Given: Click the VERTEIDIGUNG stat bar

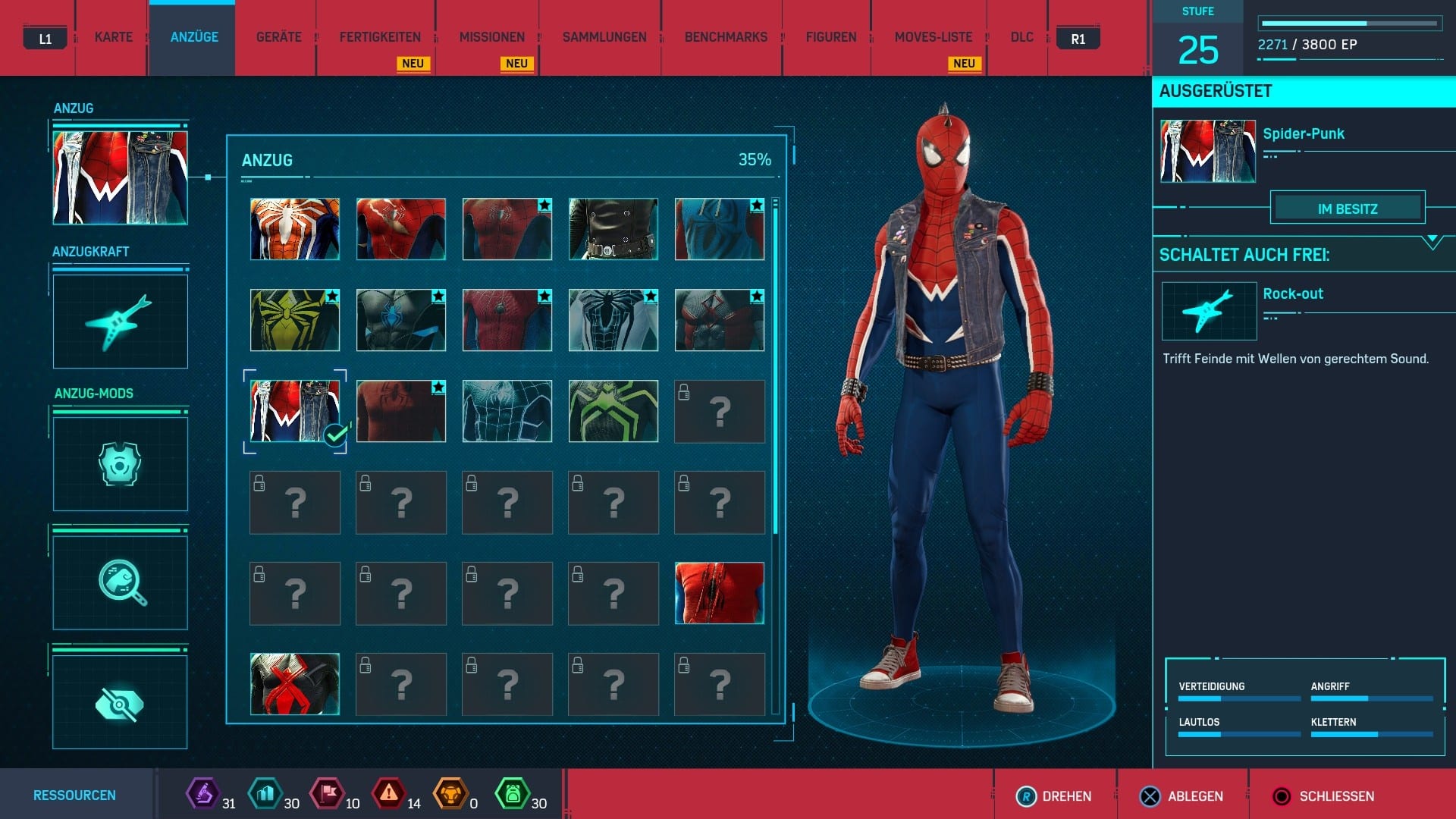Looking at the screenshot, I should 1239,698.
